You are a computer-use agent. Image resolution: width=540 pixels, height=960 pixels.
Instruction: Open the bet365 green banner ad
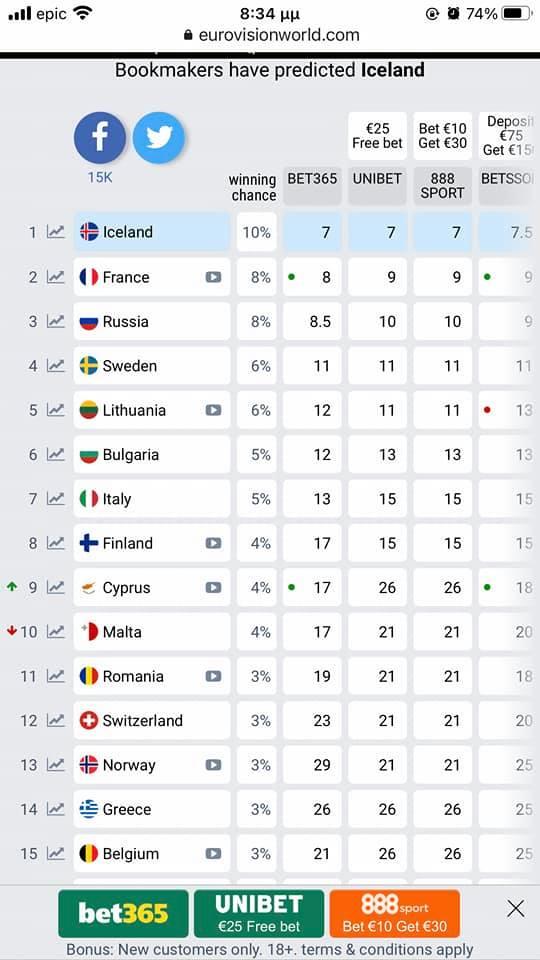124,914
